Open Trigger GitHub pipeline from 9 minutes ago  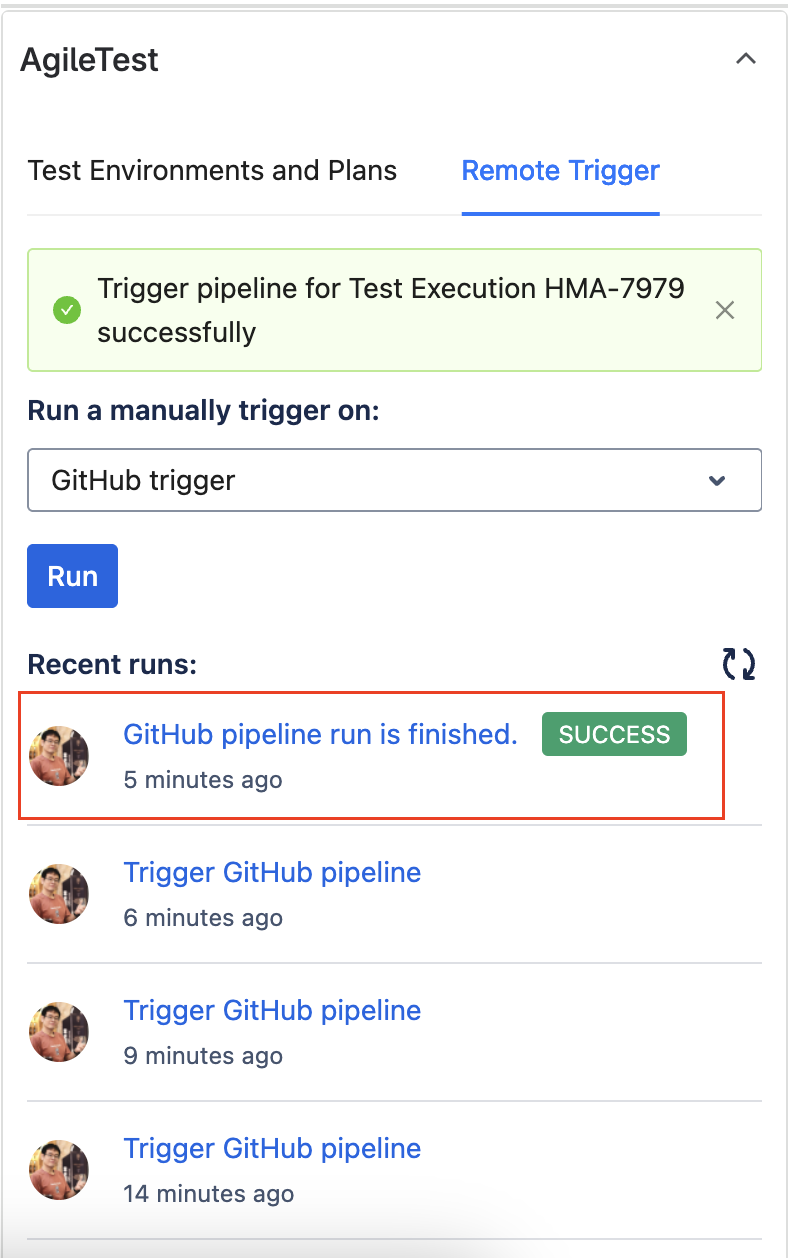tap(272, 1011)
